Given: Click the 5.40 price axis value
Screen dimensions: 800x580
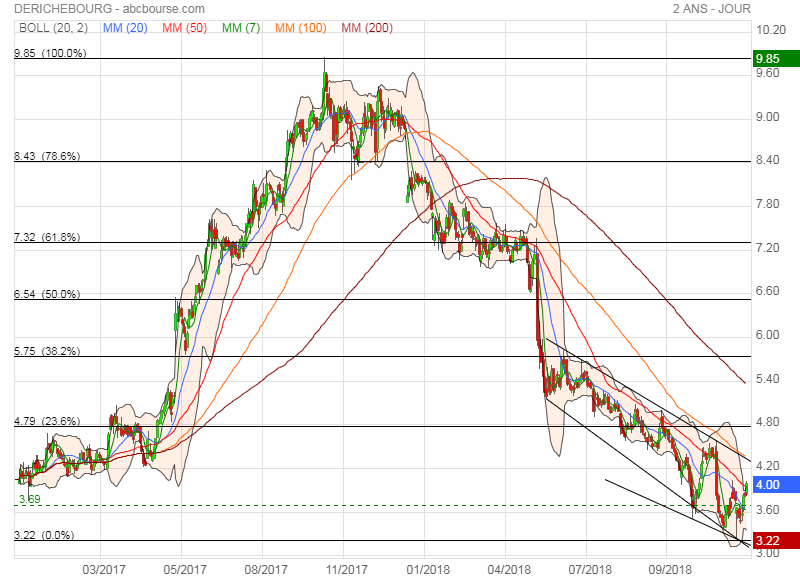Looking at the screenshot, I should (768, 379).
